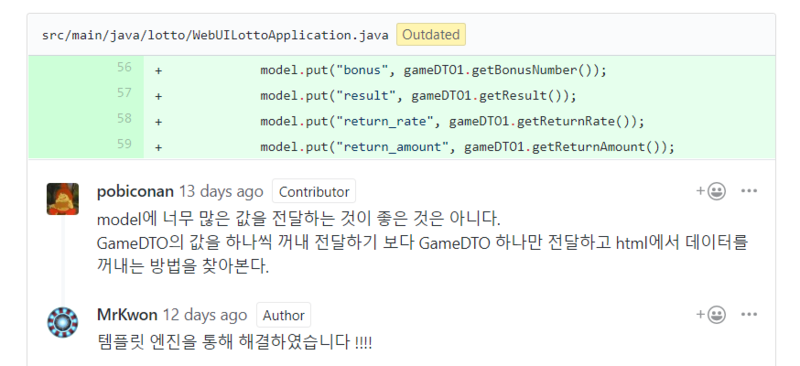This screenshot has width=800, height=366.
Task: Open options menu on pobiconan's comment
Action: click(x=749, y=191)
